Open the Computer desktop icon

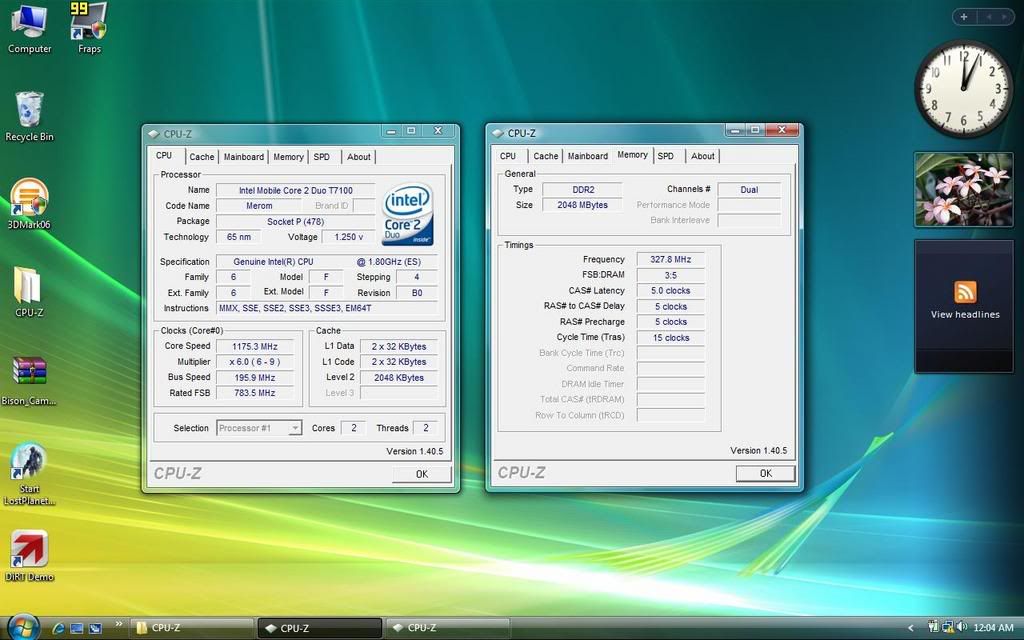click(29, 29)
